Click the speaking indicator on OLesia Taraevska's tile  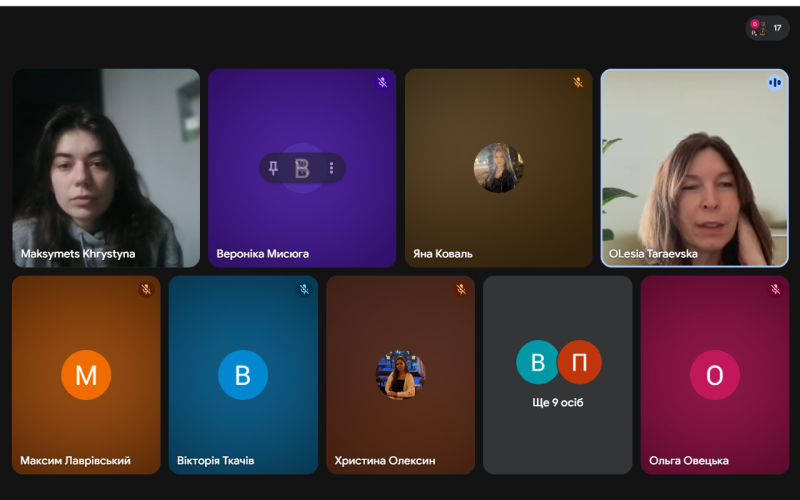(774, 83)
